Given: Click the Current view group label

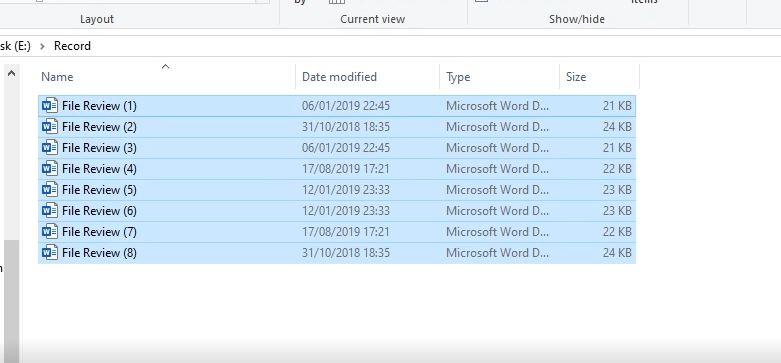Looking at the screenshot, I should [373, 19].
